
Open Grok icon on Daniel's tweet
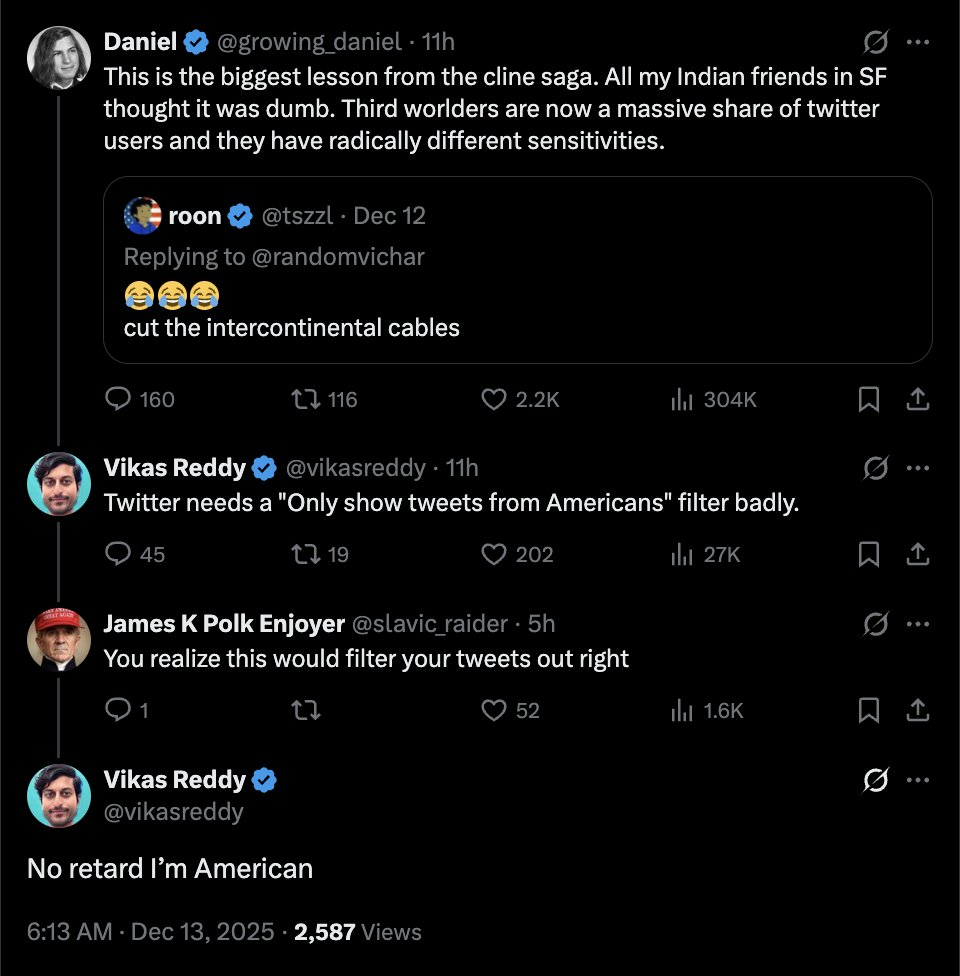876,42
